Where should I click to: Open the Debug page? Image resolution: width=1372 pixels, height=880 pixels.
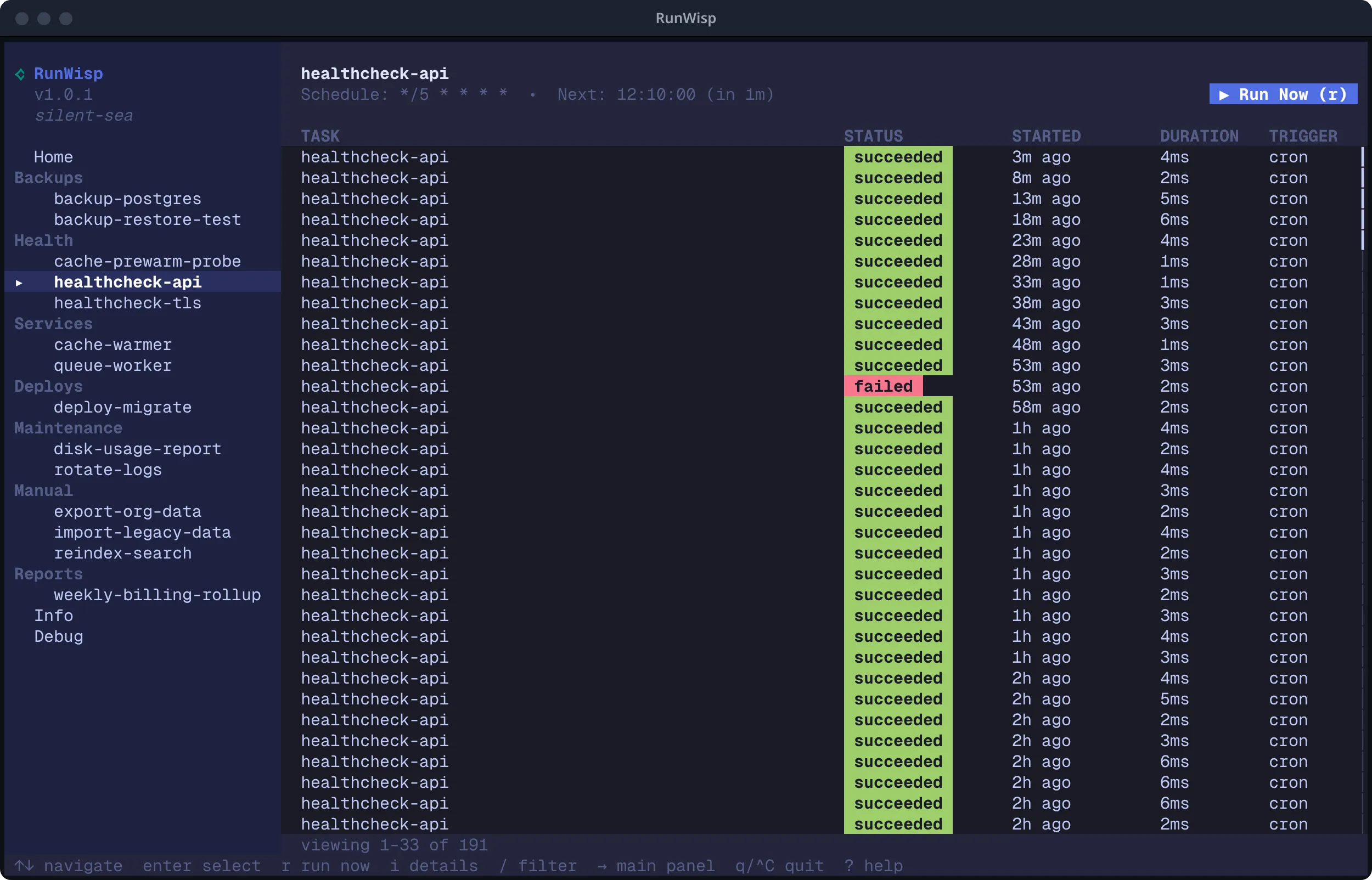click(58, 636)
